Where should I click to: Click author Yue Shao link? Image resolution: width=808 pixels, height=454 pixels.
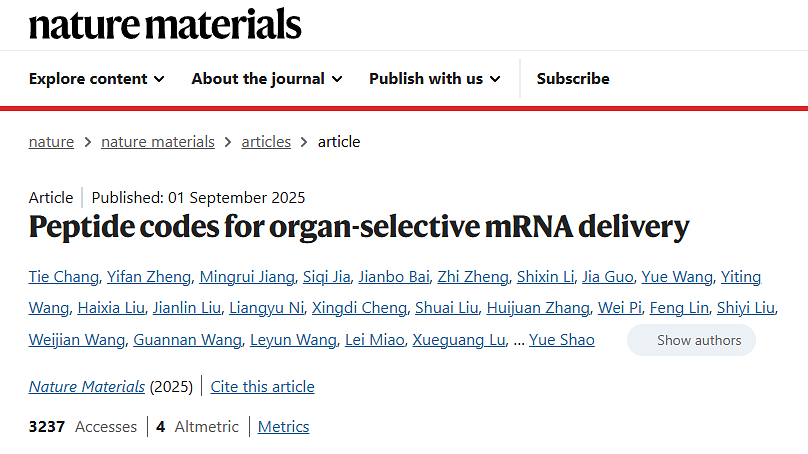[x=562, y=340]
